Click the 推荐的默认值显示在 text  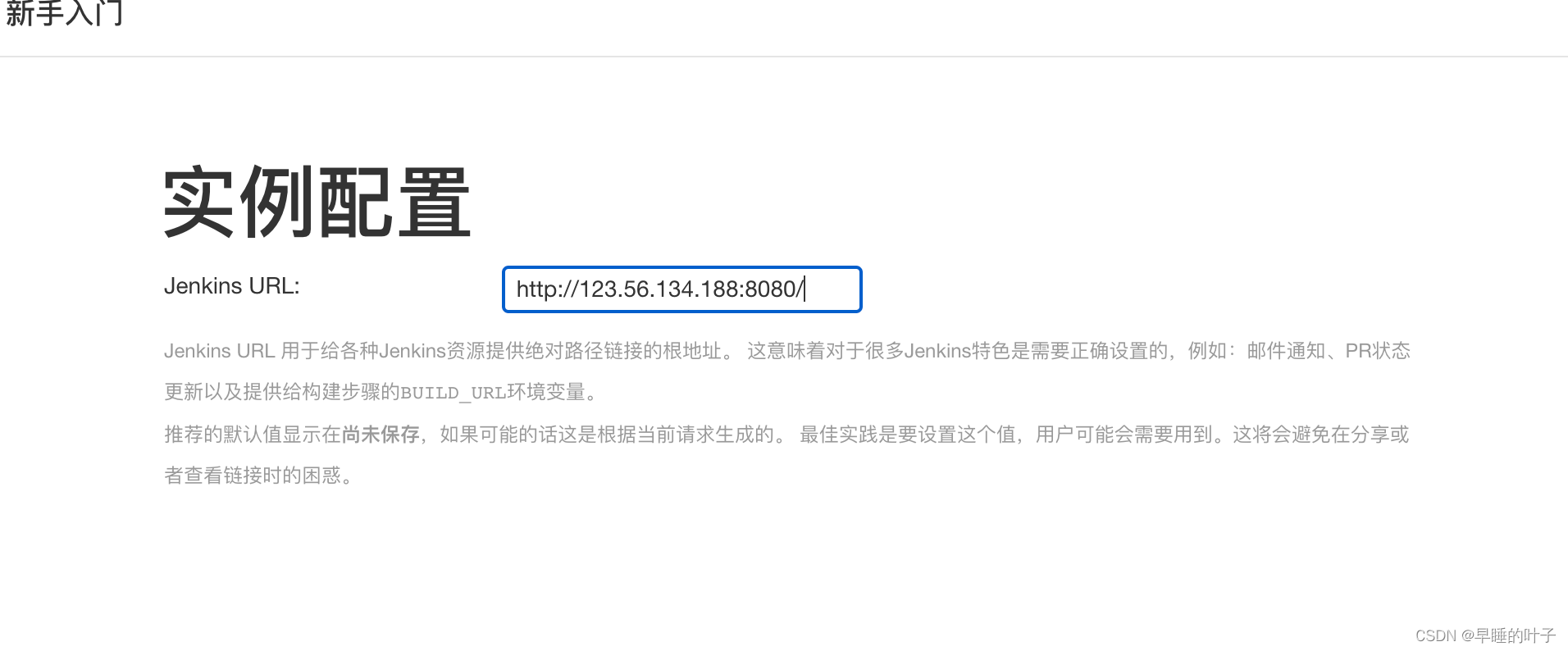[253, 435]
